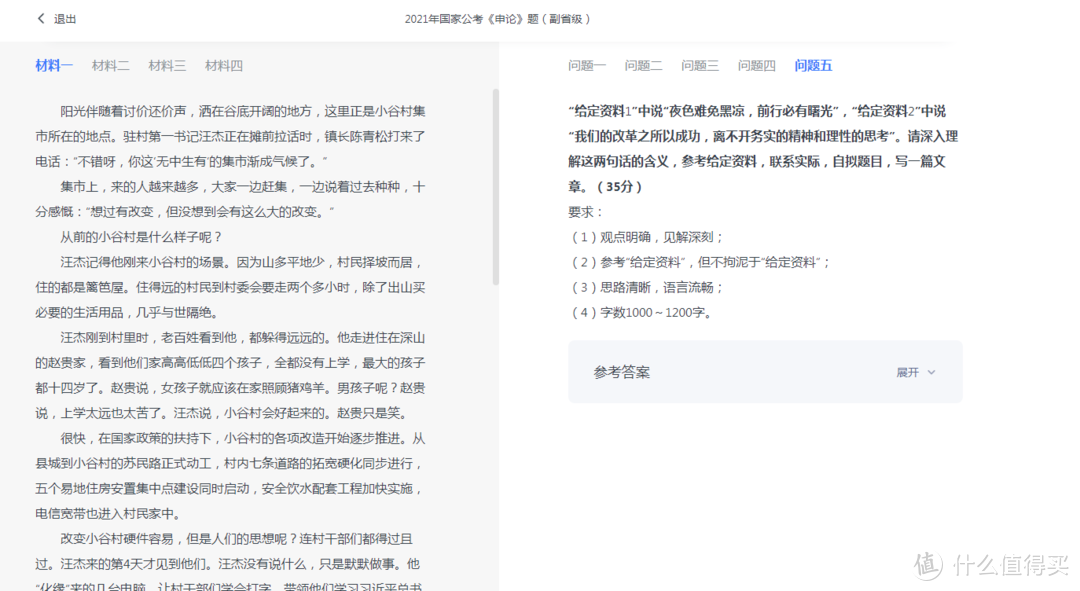Switch to the 材料二 tab
The height and width of the screenshot is (591, 1080).
[x=110, y=65]
